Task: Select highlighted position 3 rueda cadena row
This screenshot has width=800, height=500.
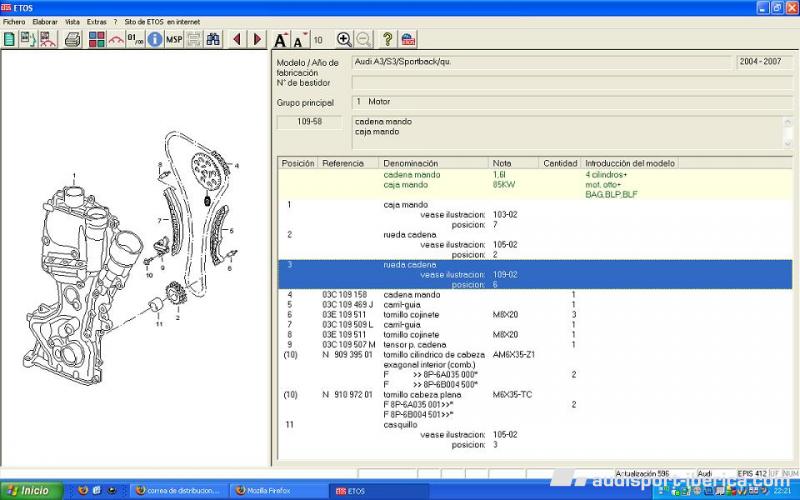Action: click(x=535, y=274)
